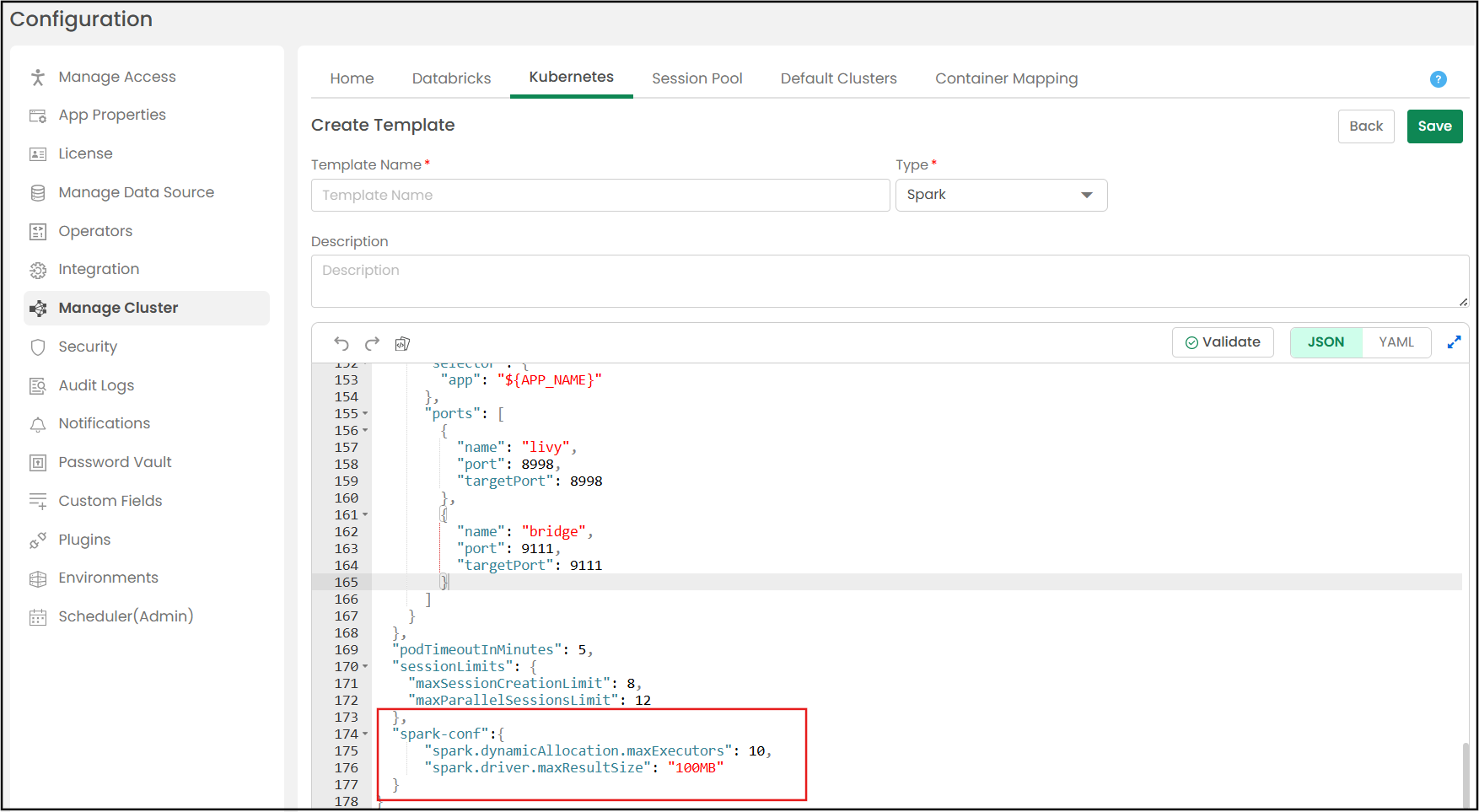Viewport: 1479px width, 812px height.
Task: Fold the spark-conf block at line 174
Action: [365, 734]
